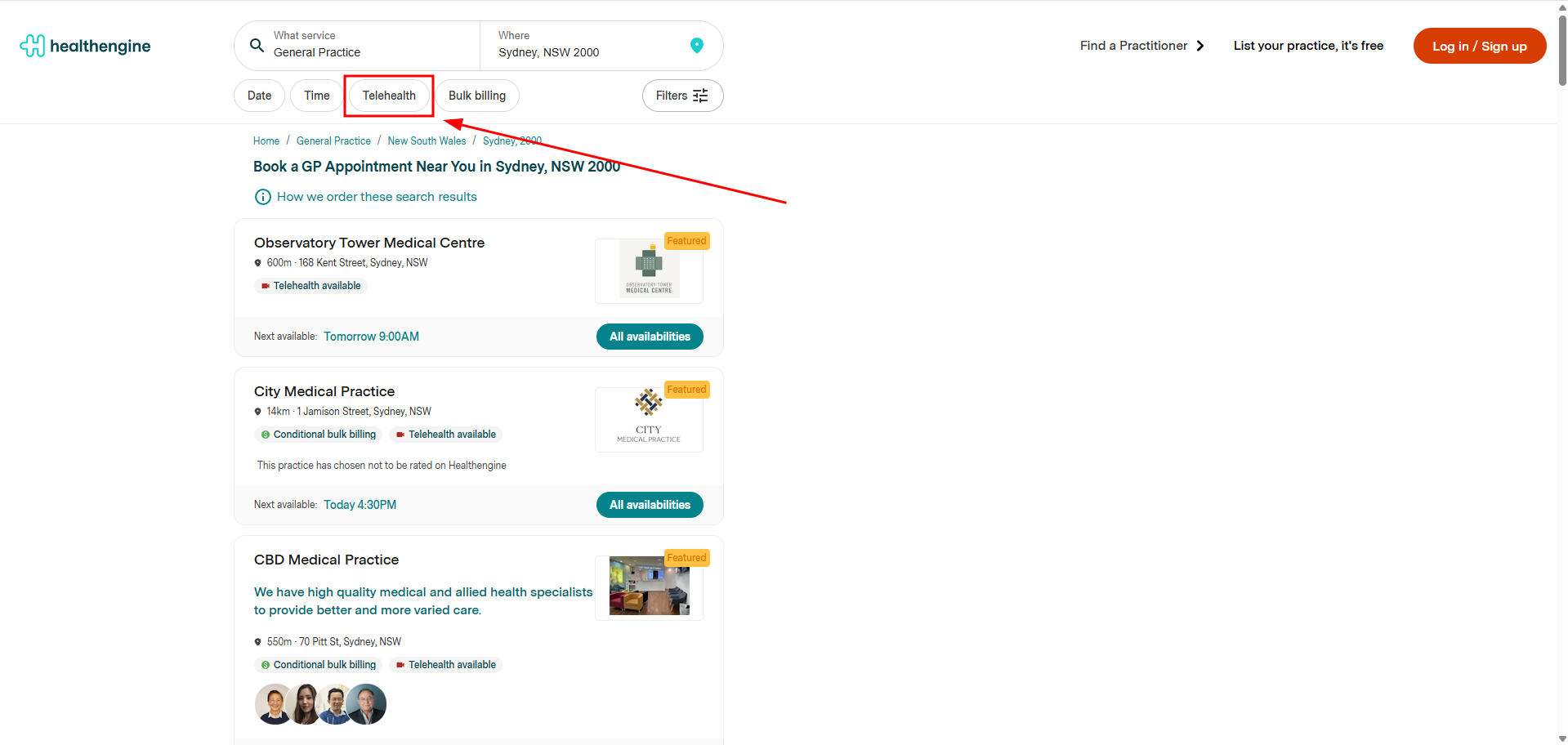Click Log in / Sign up button
Screen dimensions: 1568x745
[1479, 46]
